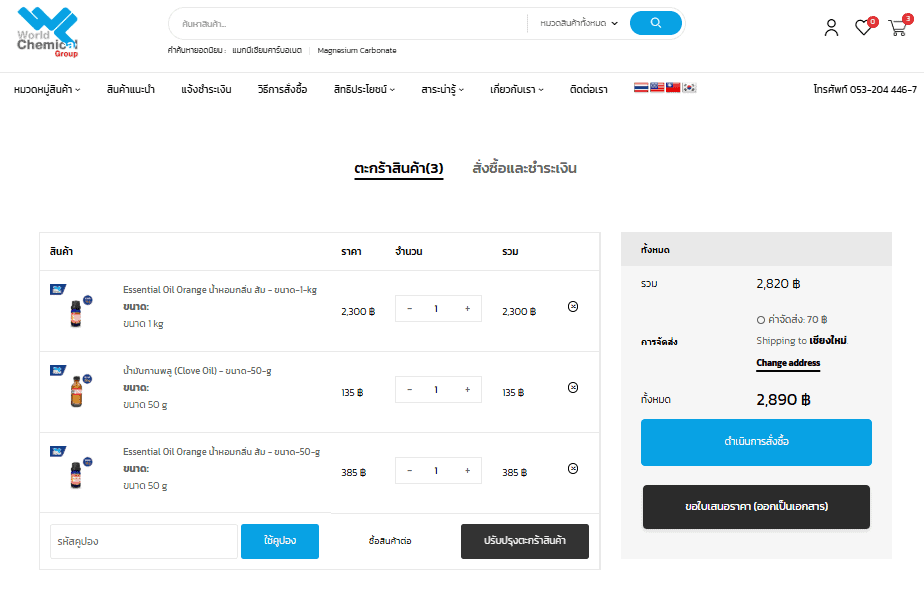Viewport: 924px width, 616px height.
Task: Open the user account icon
Action: 831,27
